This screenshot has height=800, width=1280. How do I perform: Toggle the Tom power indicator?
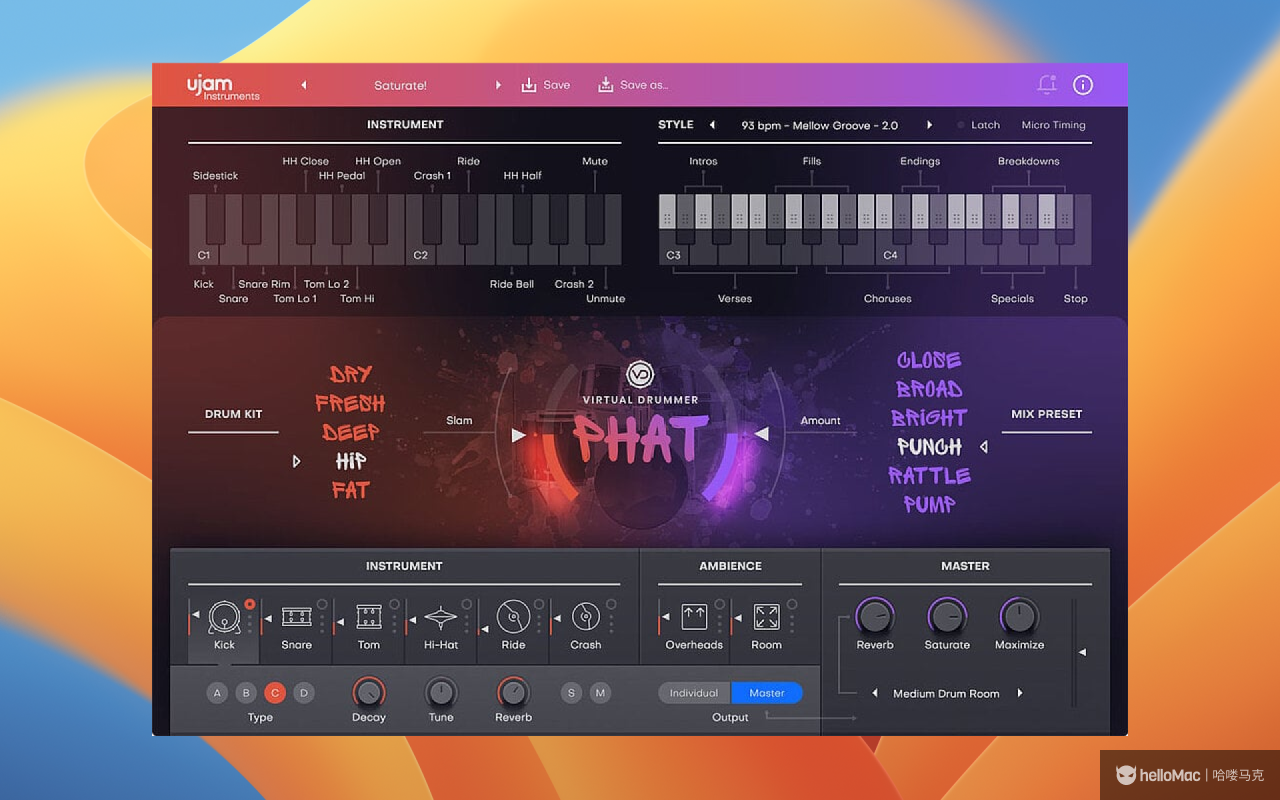pos(394,604)
